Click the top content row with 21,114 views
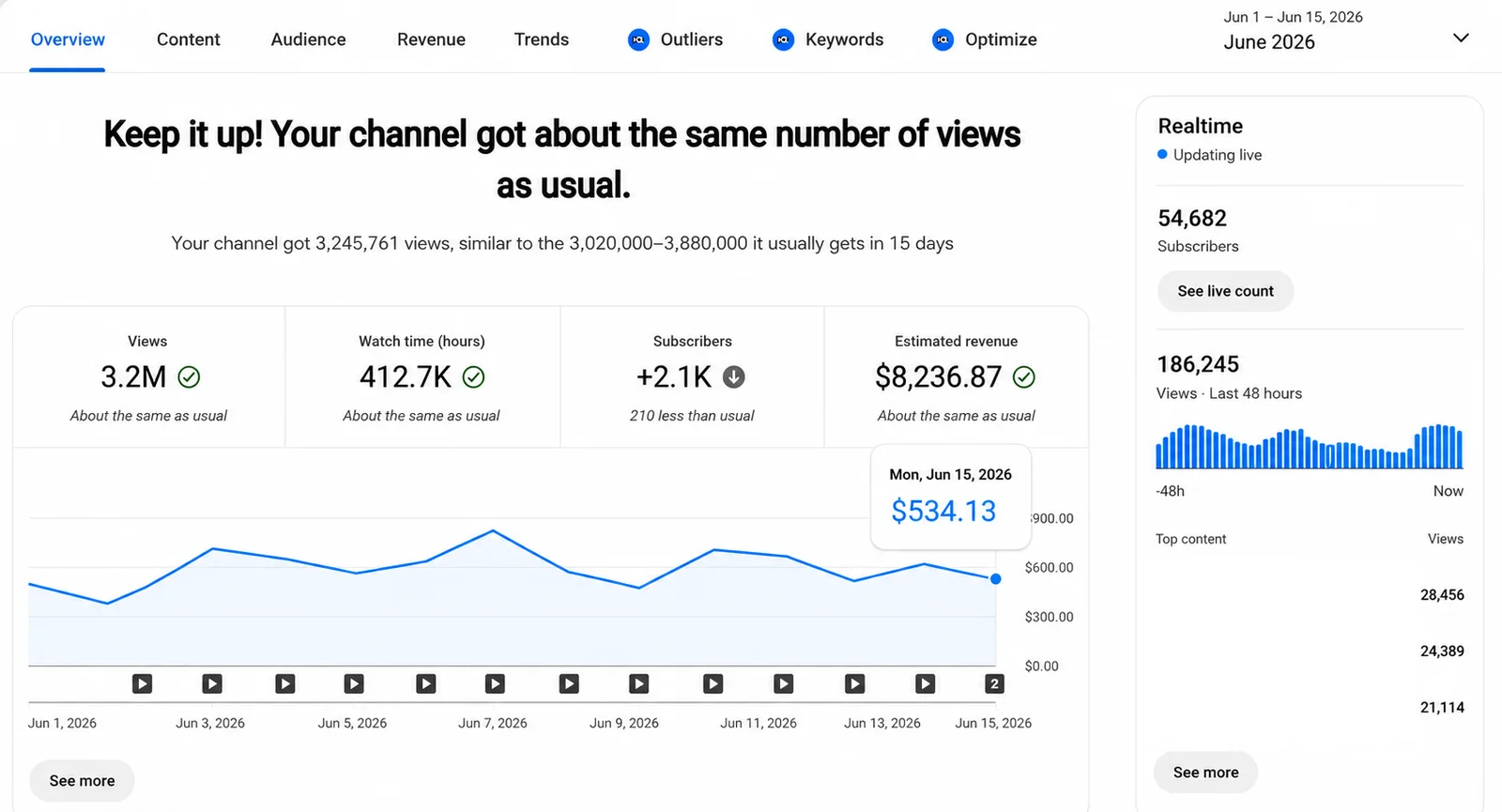This screenshot has width=1502, height=812. pos(1310,708)
